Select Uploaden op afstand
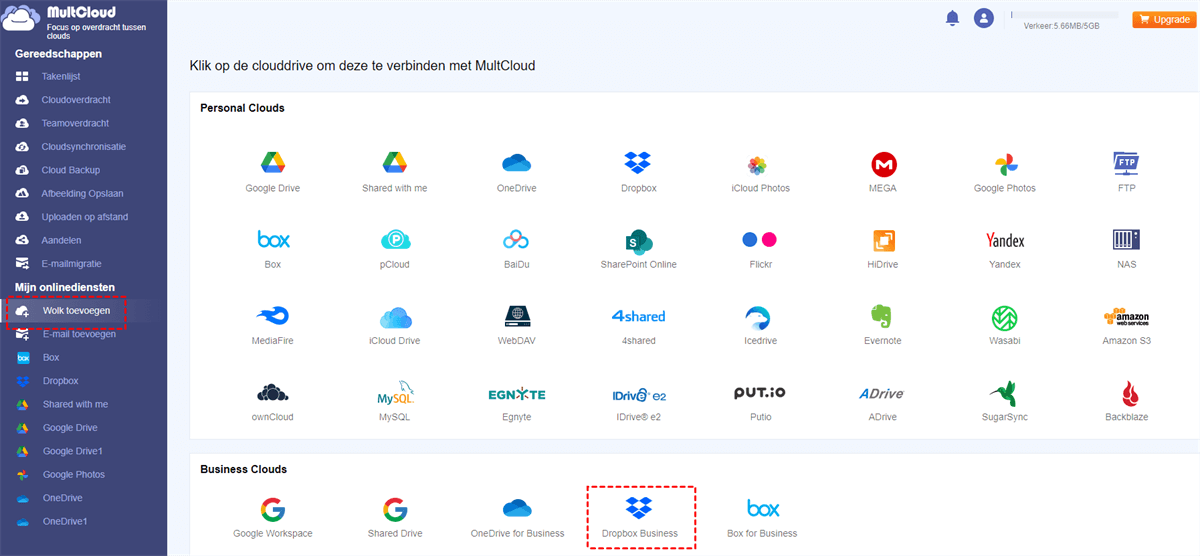The width and height of the screenshot is (1200, 556). (x=83, y=217)
